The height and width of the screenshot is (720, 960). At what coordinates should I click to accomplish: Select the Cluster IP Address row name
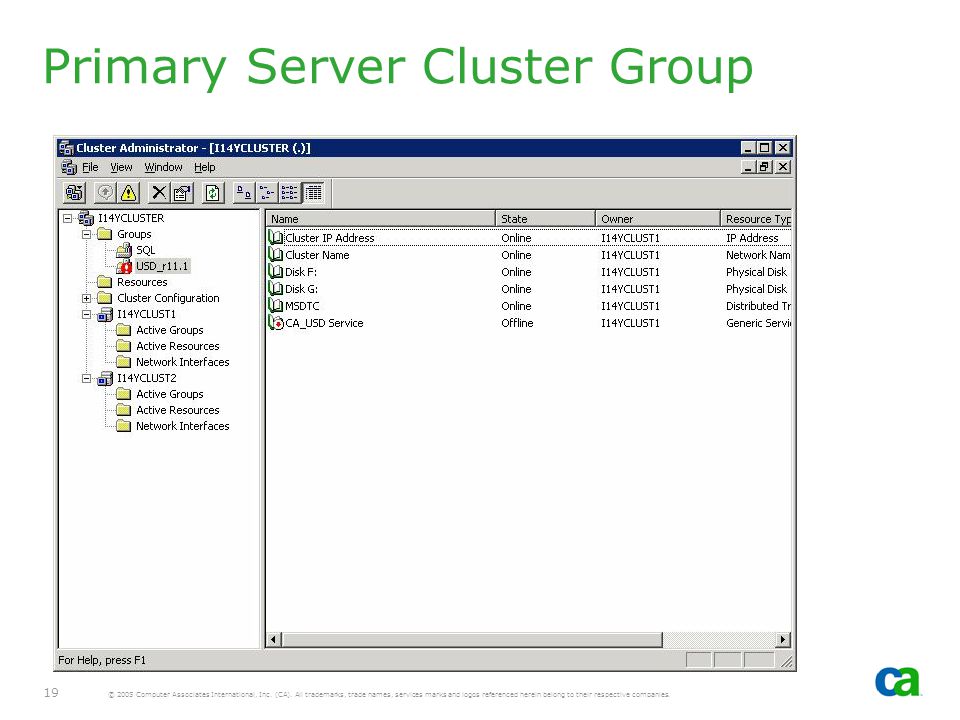(329, 238)
